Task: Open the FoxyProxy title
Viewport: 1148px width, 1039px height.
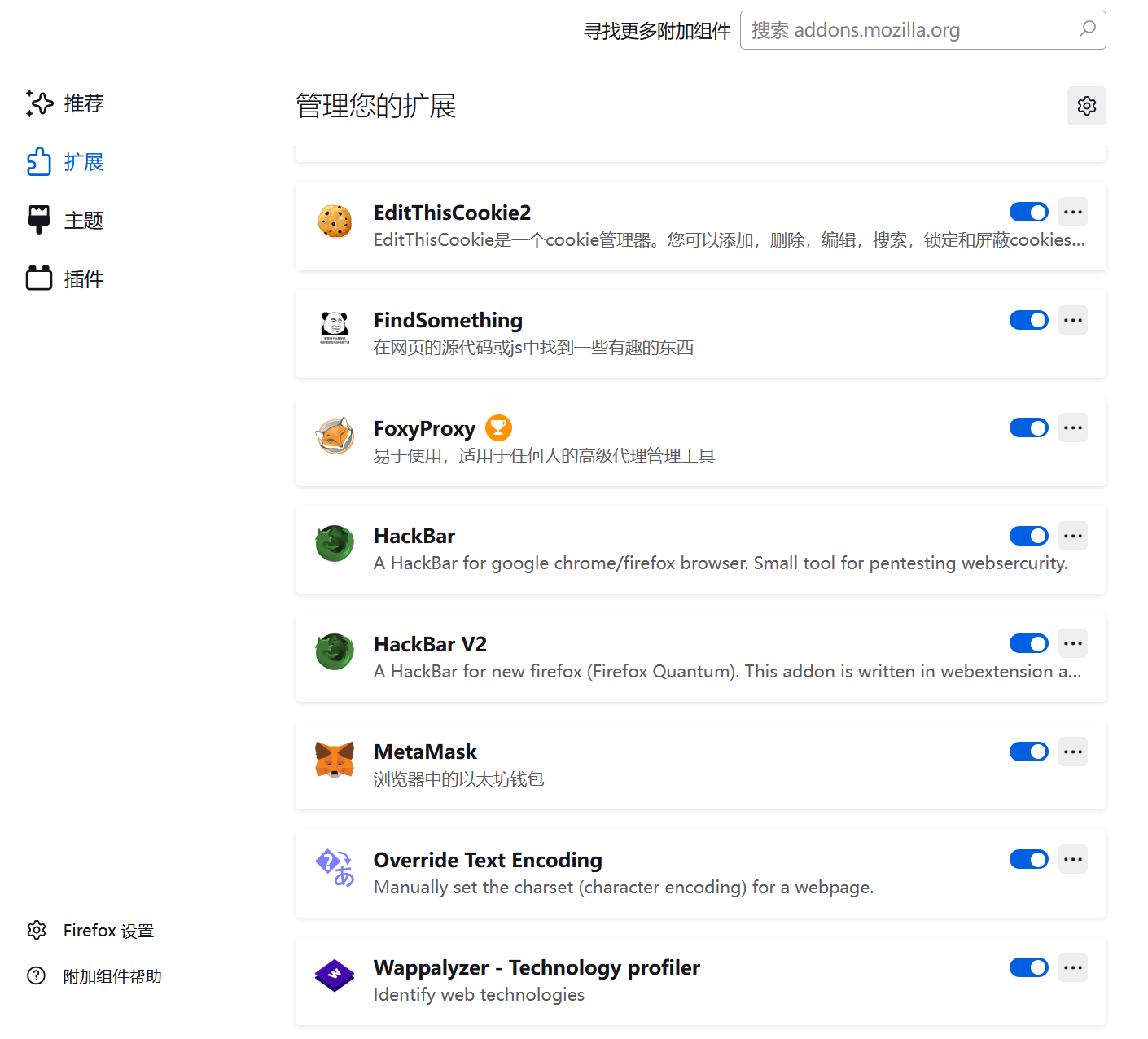Action: pos(424,428)
